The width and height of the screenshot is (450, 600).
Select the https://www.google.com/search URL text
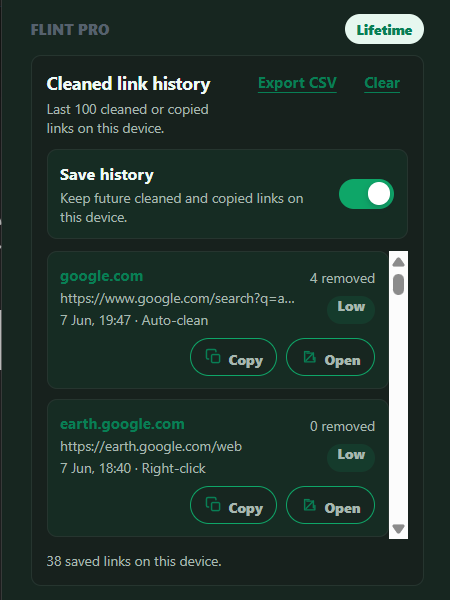point(177,298)
